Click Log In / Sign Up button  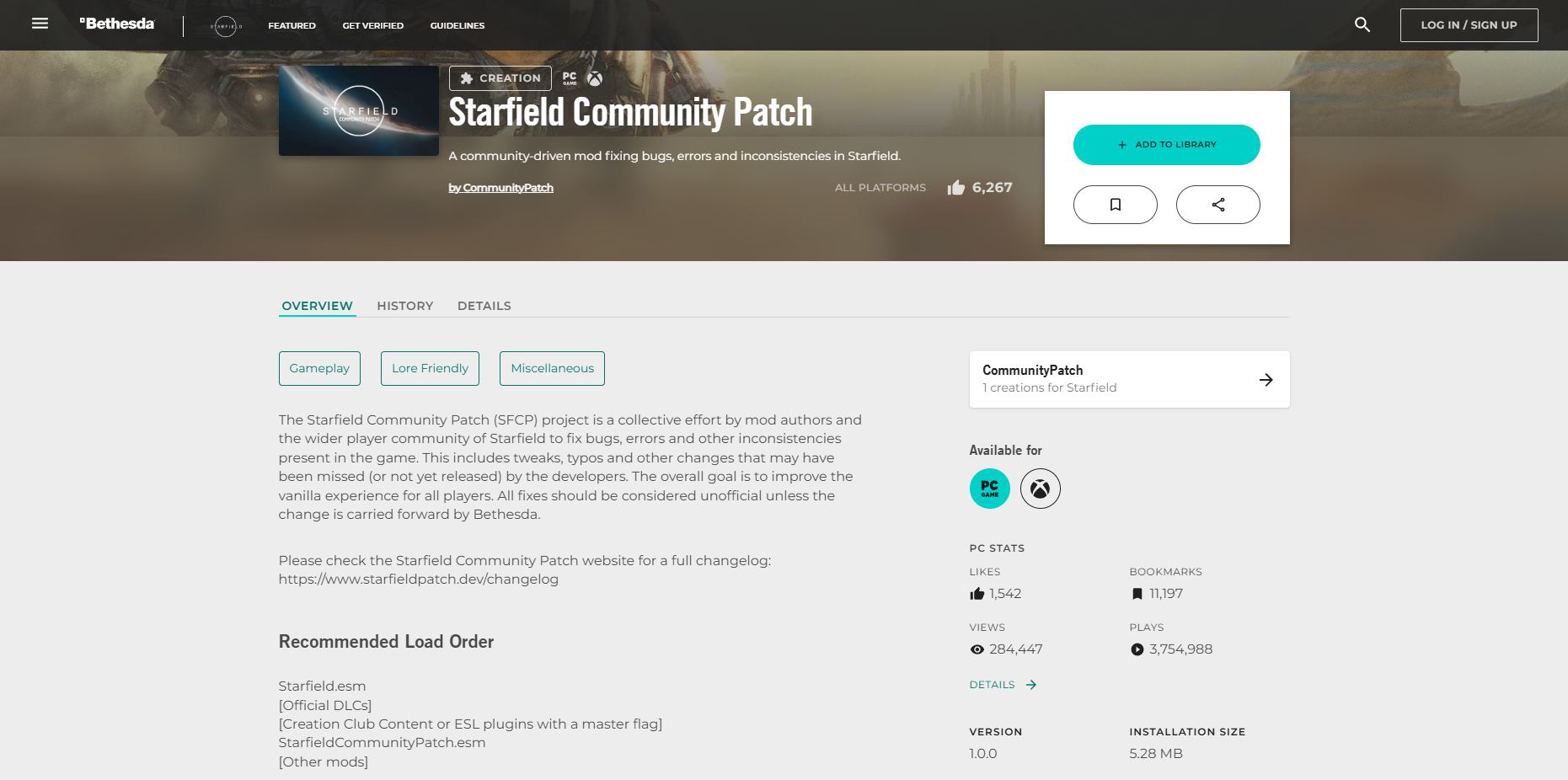click(1469, 25)
